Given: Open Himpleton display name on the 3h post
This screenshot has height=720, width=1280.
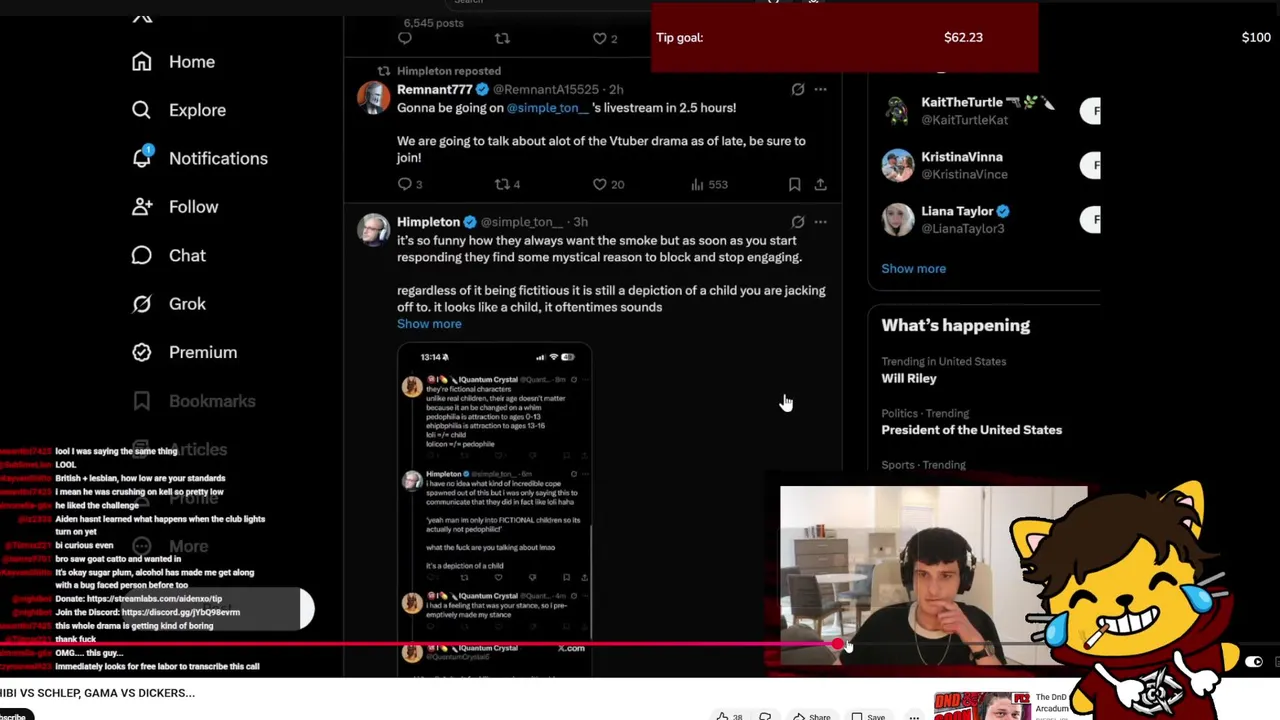Looking at the screenshot, I should click(x=428, y=221).
